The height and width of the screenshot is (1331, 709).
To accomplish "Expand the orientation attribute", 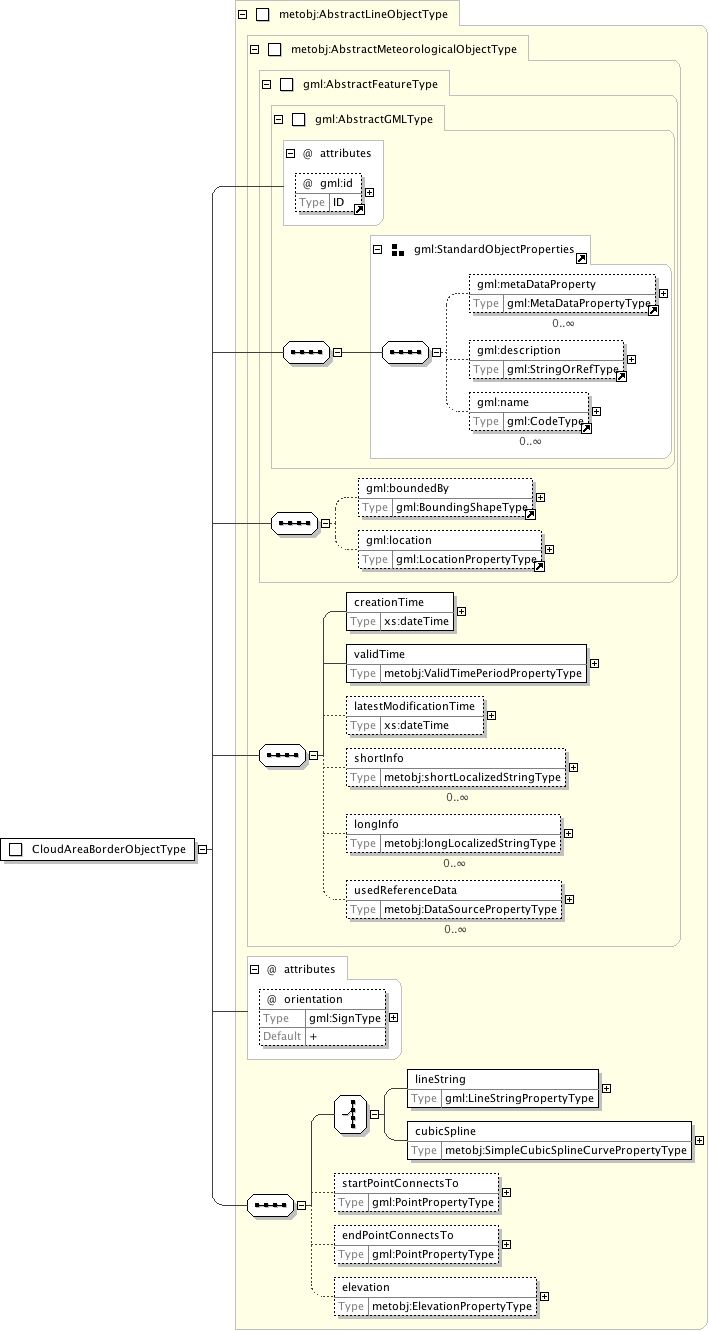I will pos(393,1018).
